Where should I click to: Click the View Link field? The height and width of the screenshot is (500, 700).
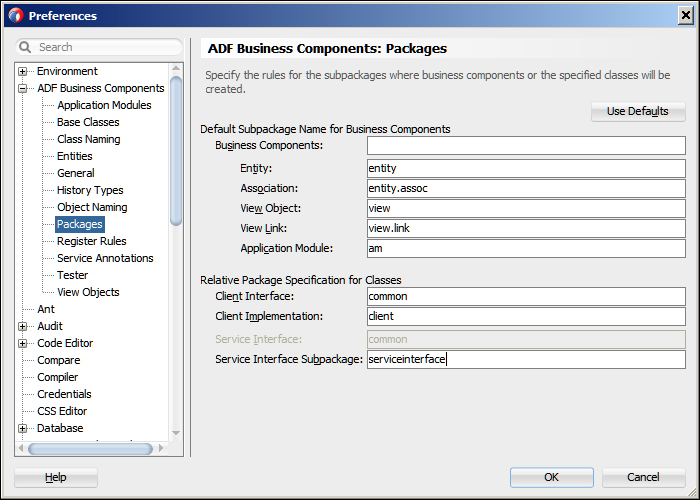tap(526, 229)
